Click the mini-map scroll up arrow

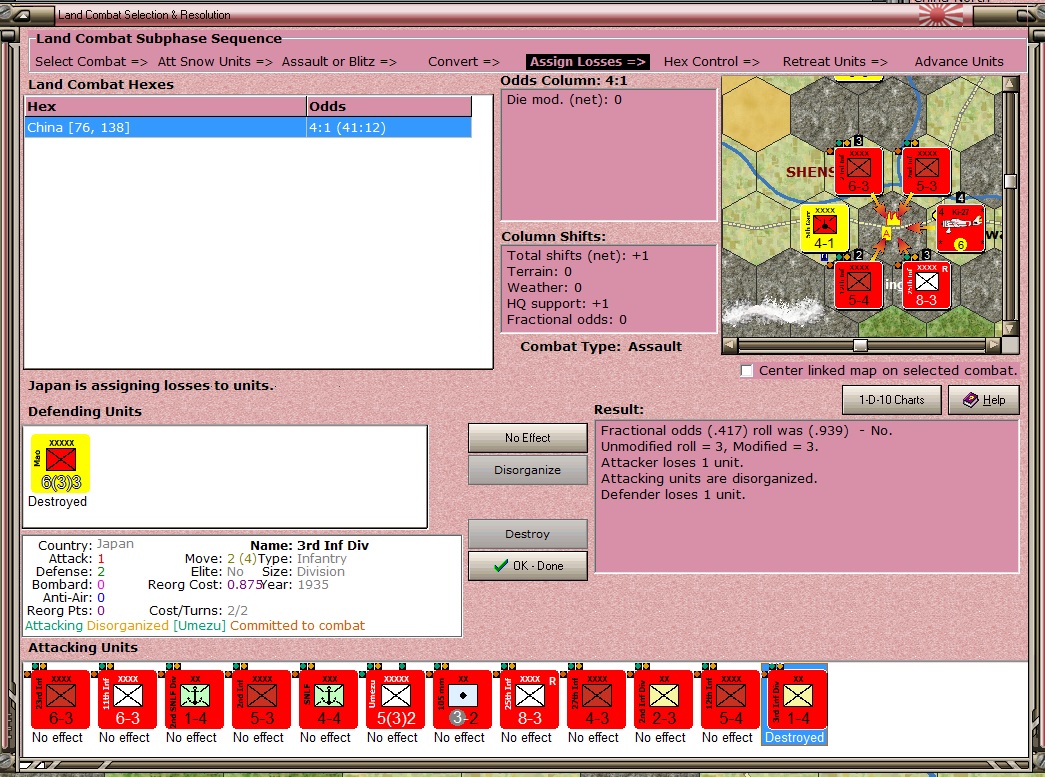pyautogui.click(x=1010, y=83)
